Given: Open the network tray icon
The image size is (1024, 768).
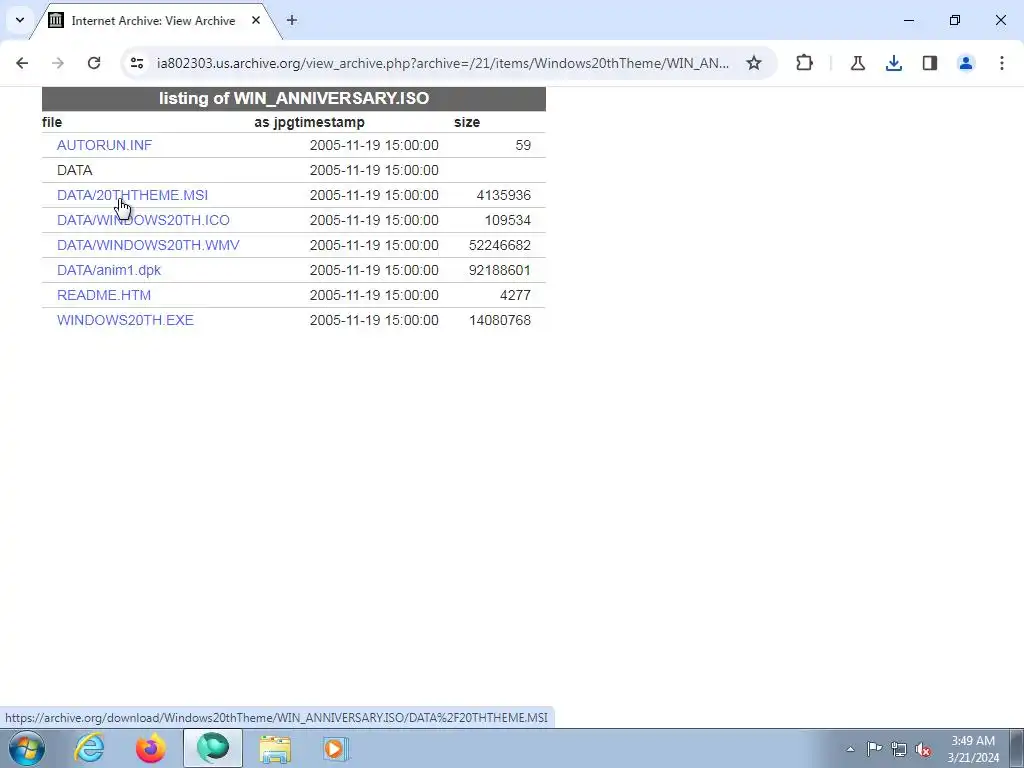Looking at the screenshot, I should 899,749.
